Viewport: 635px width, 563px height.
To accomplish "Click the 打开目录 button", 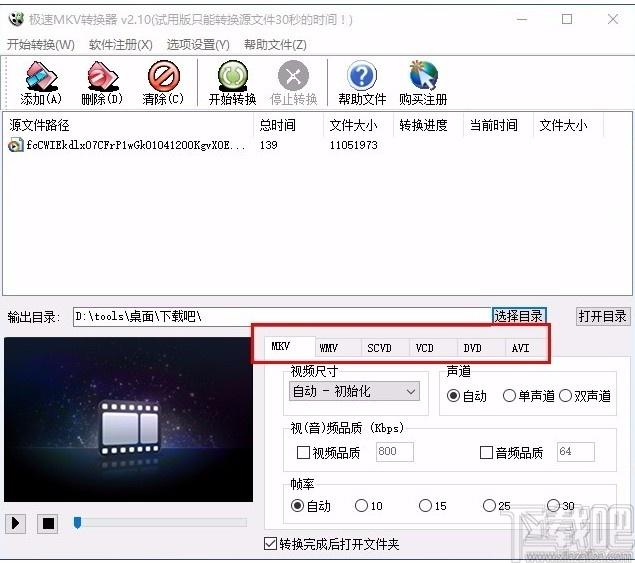I will pos(603,316).
